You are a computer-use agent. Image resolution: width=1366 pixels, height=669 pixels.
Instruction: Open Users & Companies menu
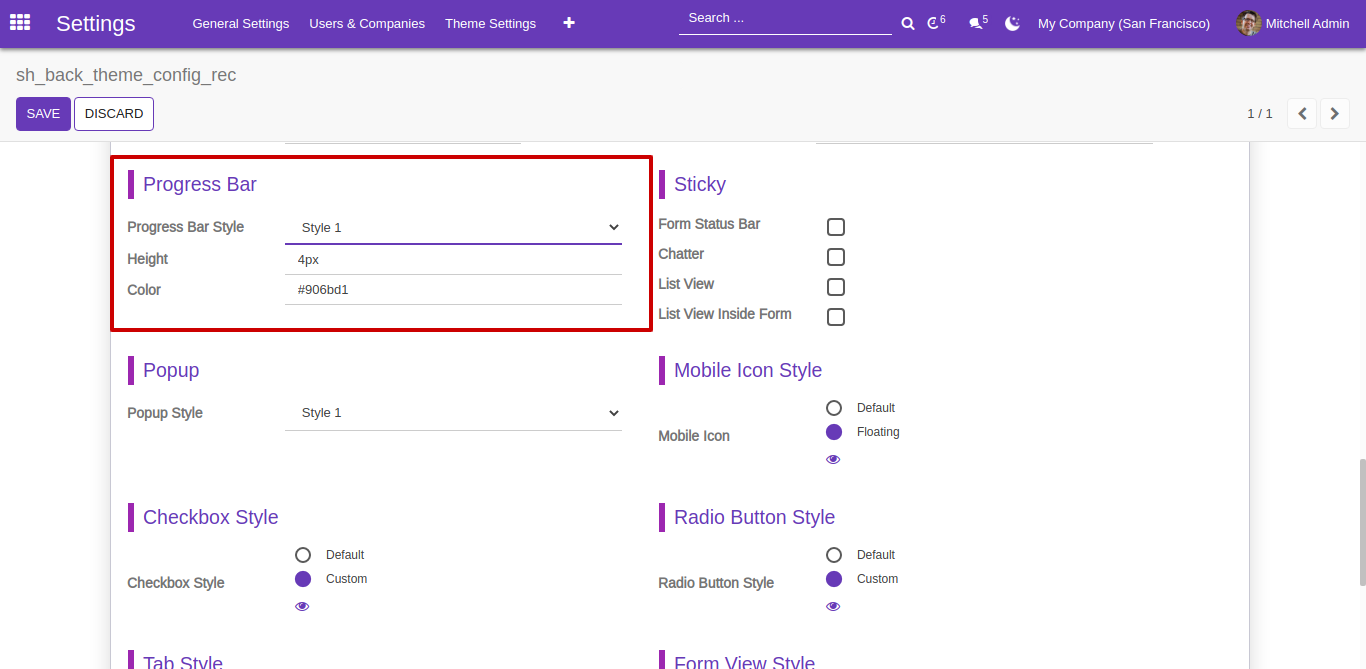point(367,23)
